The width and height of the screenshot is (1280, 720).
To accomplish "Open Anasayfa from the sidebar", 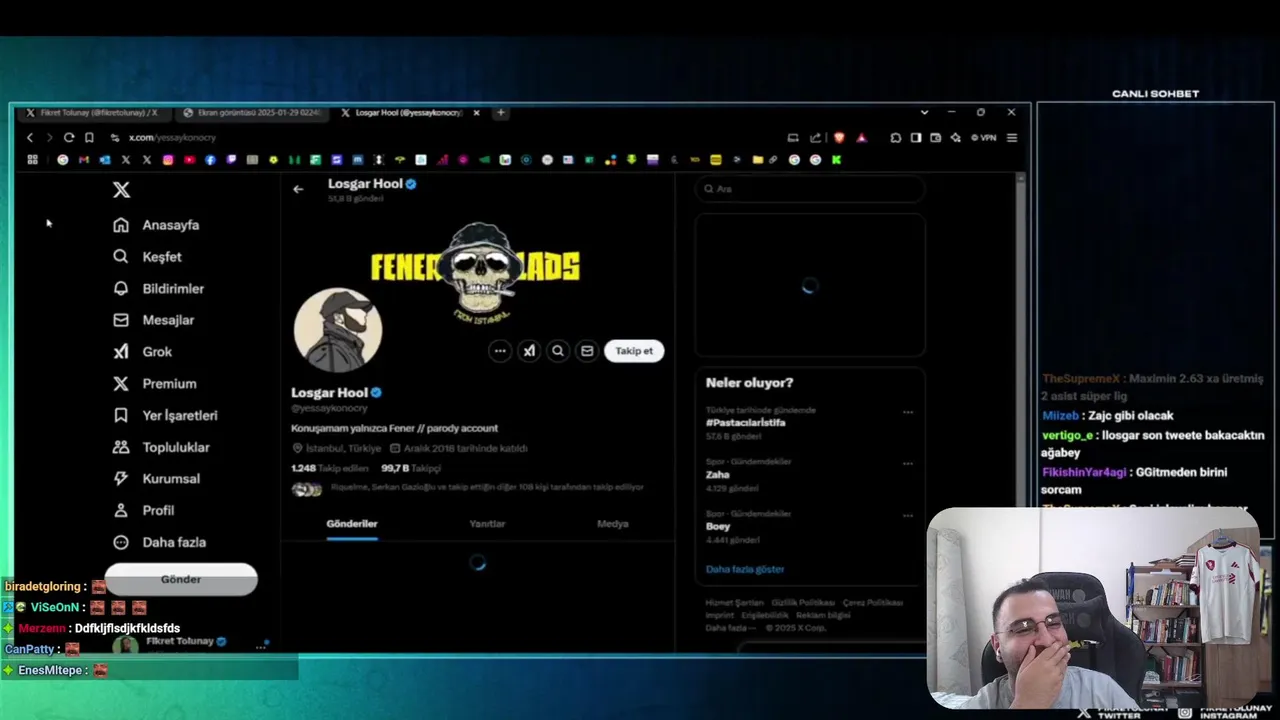I will tap(156, 225).
